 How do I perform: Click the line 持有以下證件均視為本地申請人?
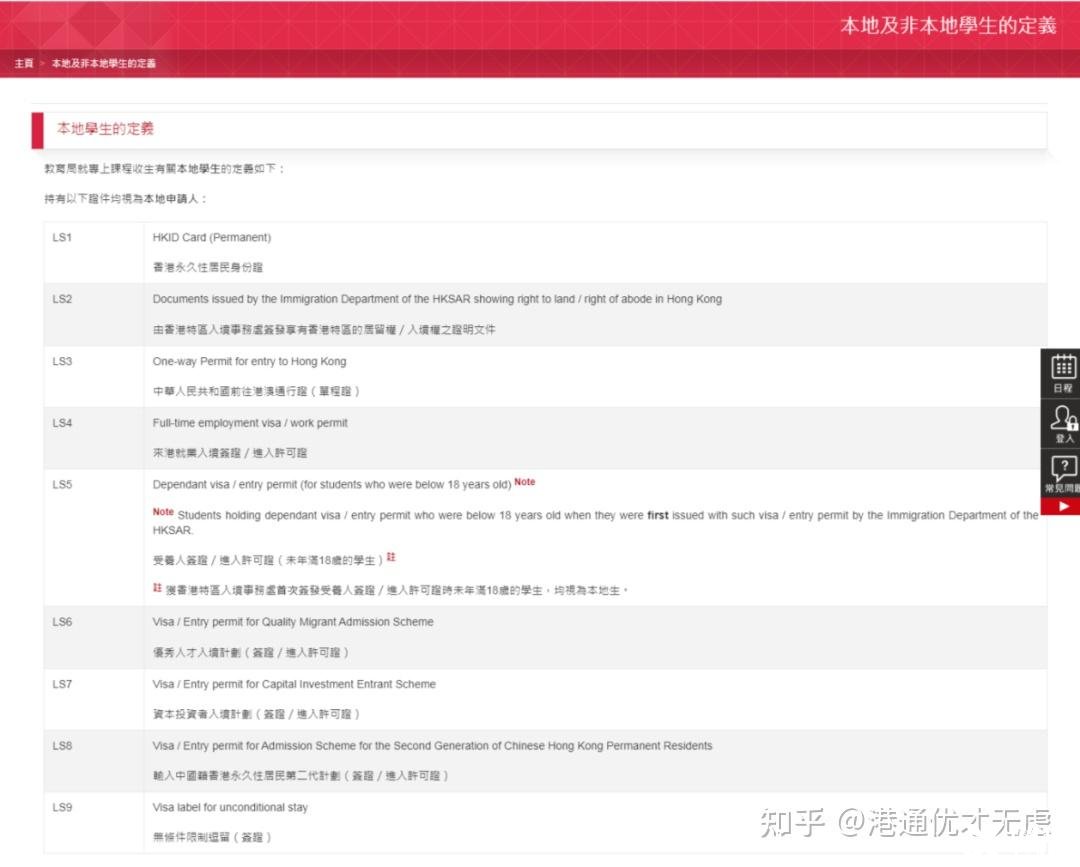125,199
